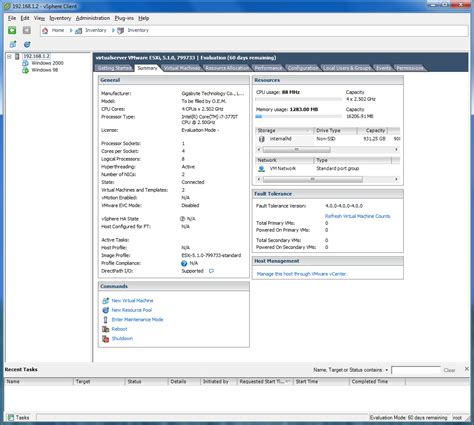
Task: Click the Tasks button in status bar
Action: click(x=19, y=417)
